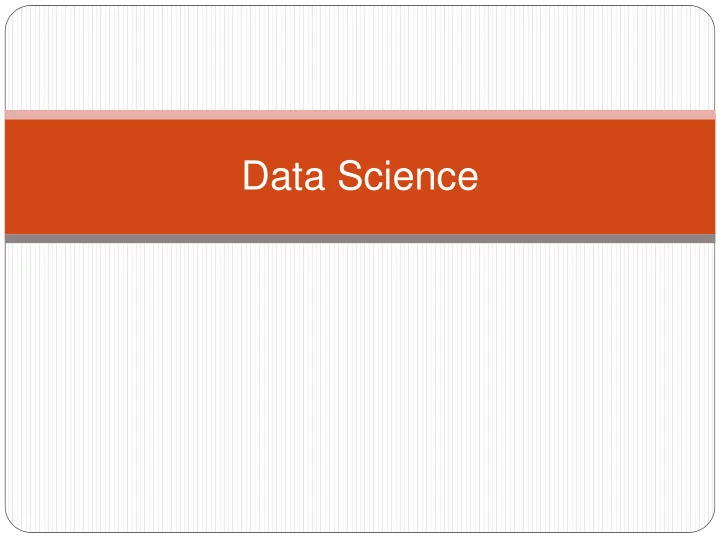Click the capital "D" in Data

(x=254, y=175)
